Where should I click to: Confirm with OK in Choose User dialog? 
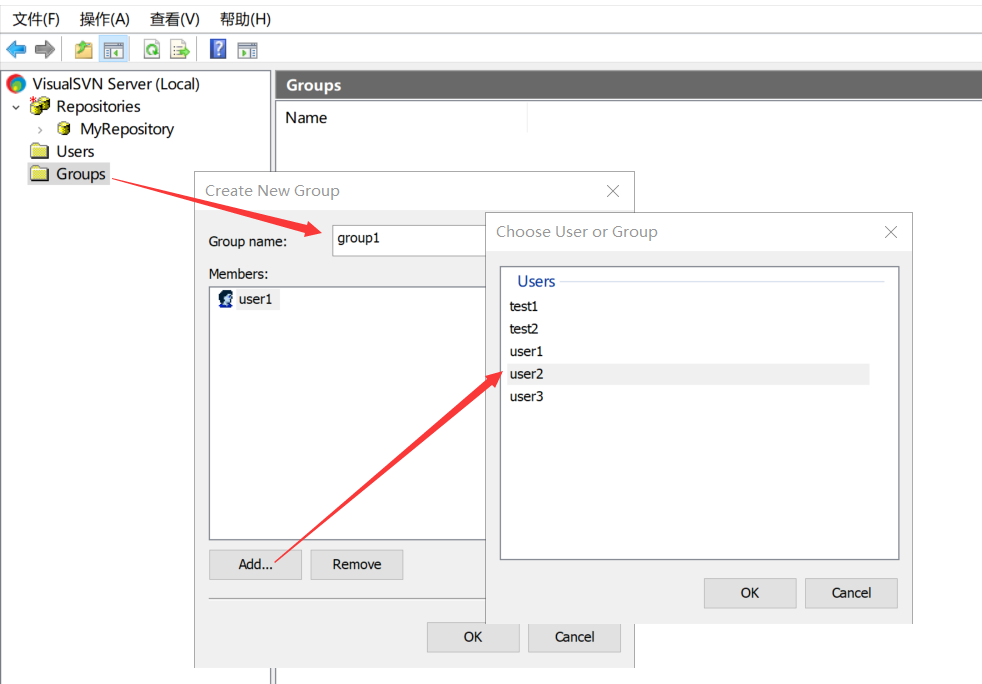coord(750,593)
